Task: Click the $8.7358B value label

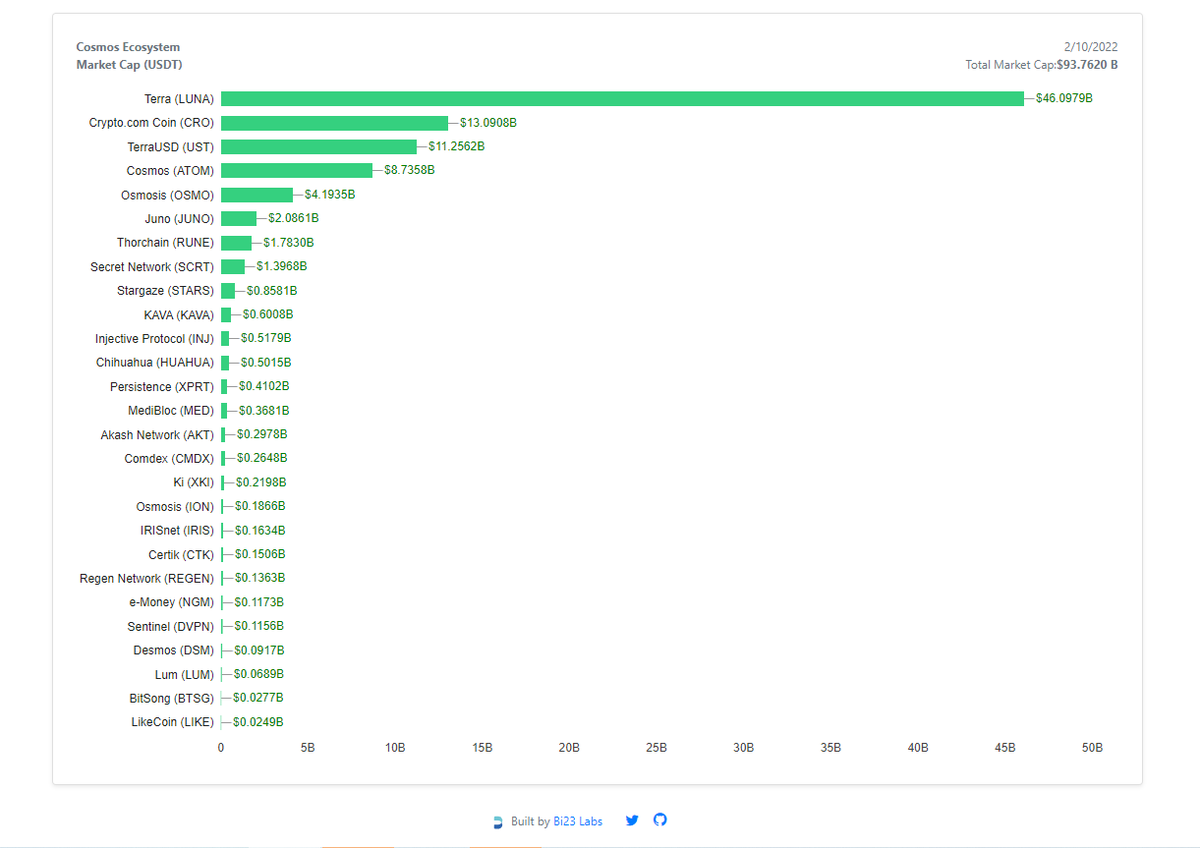Action: coord(410,170)
